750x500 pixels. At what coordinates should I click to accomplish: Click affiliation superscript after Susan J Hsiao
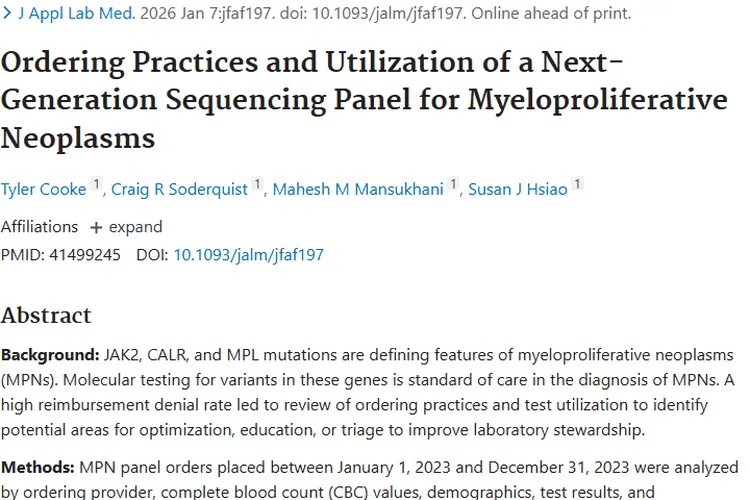[x=578, y=185]
